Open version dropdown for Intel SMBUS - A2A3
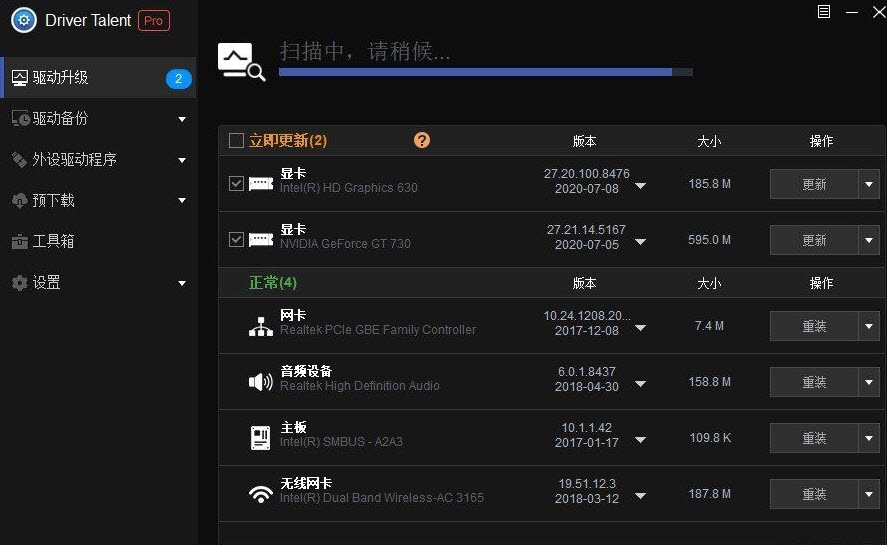This screenshot has height=545, width=887. (640, 440)
